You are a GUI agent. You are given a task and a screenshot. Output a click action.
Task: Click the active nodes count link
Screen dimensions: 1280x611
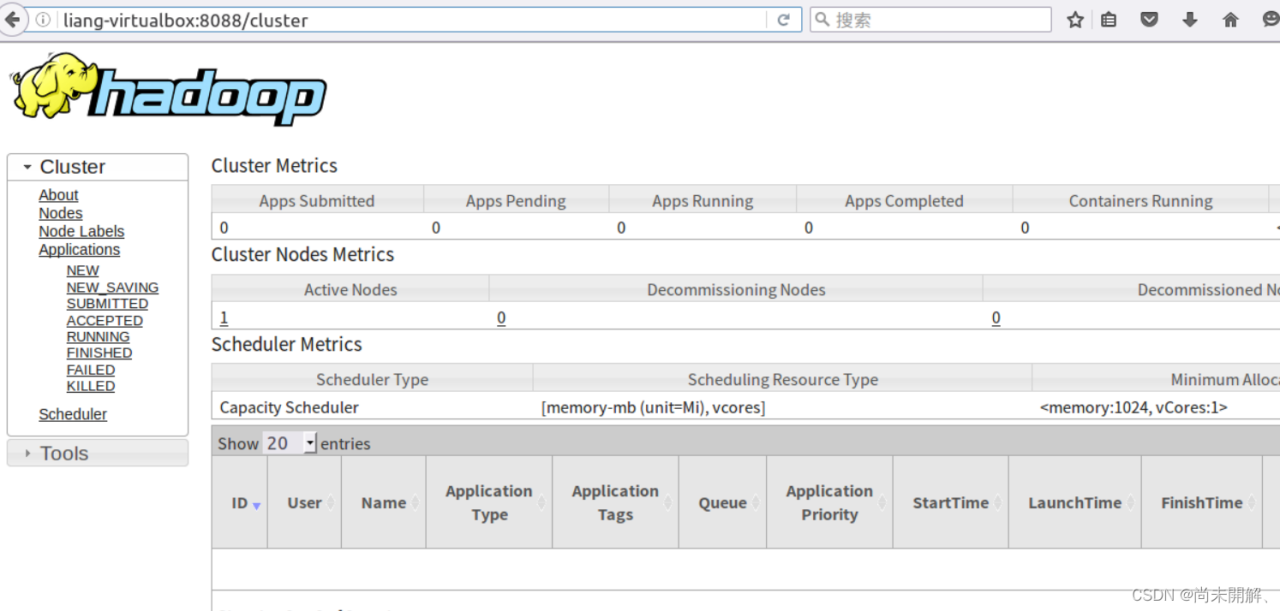tap(224, 318)
